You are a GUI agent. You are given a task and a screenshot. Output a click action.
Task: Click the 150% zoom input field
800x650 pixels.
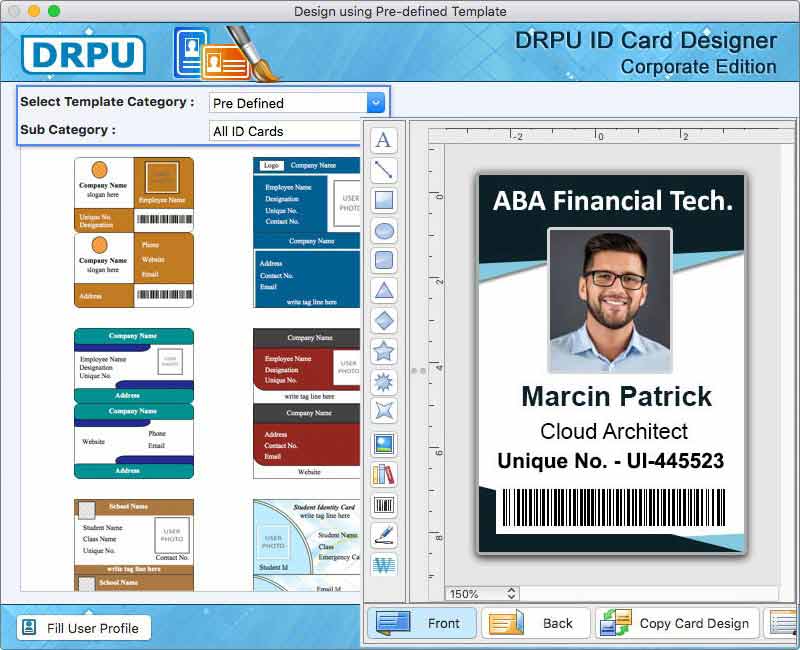[477, 593]
